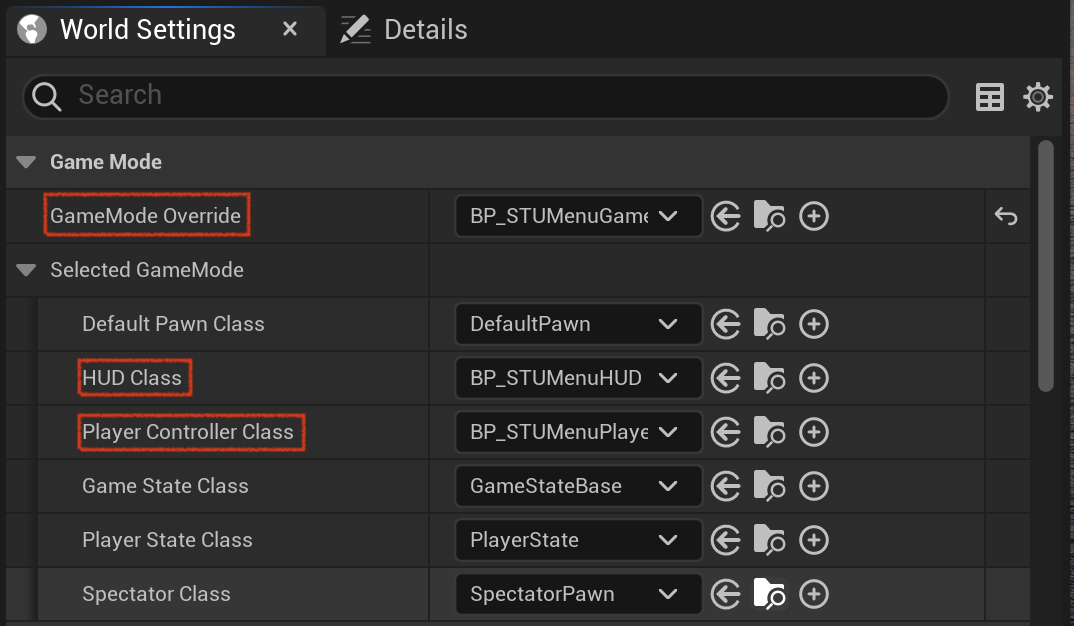Use selected asset for Game State Class
This screenshot has height=626, width=1074.
click(x=725, y=486)
